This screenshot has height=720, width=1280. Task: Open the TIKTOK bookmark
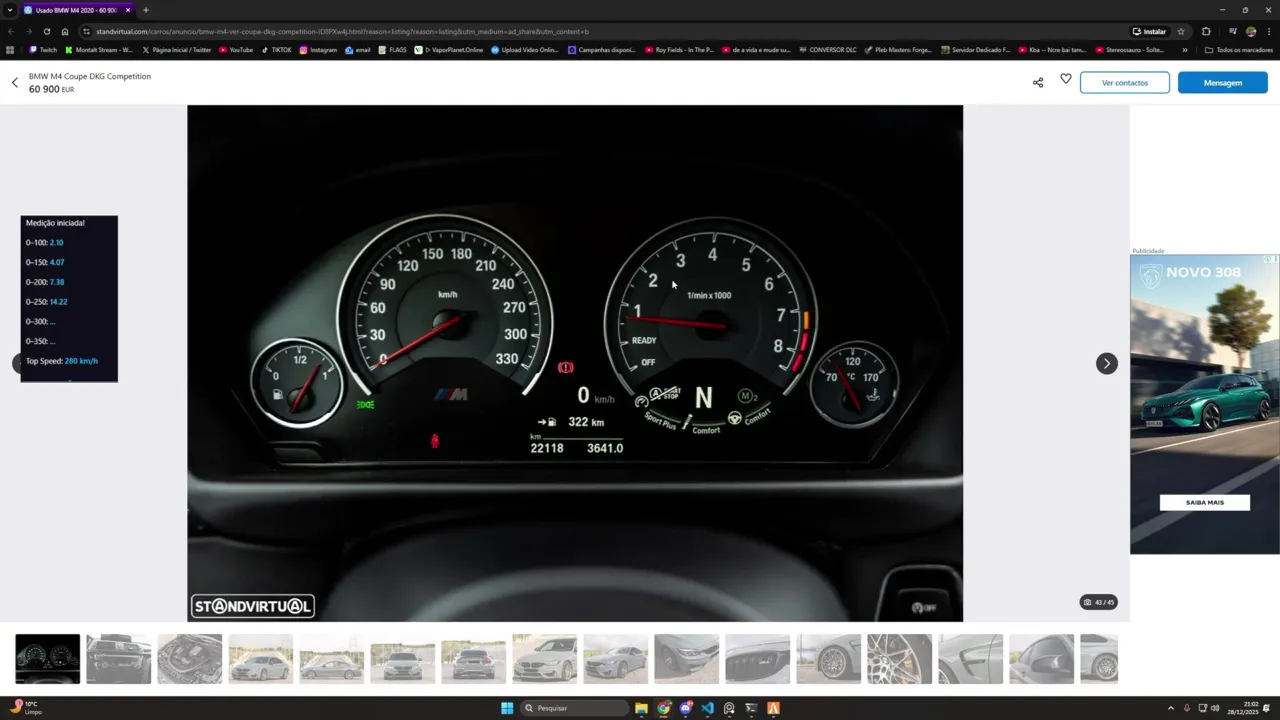coord(277,49)
